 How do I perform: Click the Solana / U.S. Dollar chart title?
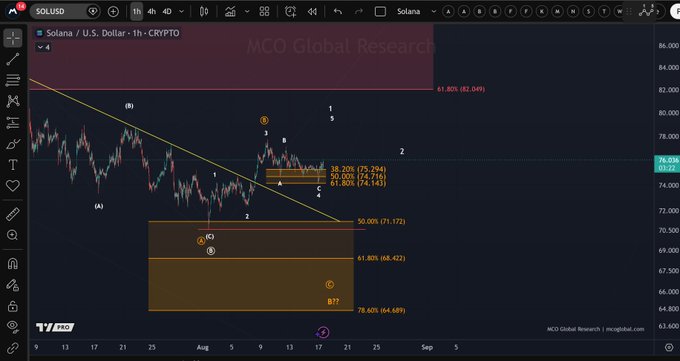pyautogui.click(x=112, y=33)
